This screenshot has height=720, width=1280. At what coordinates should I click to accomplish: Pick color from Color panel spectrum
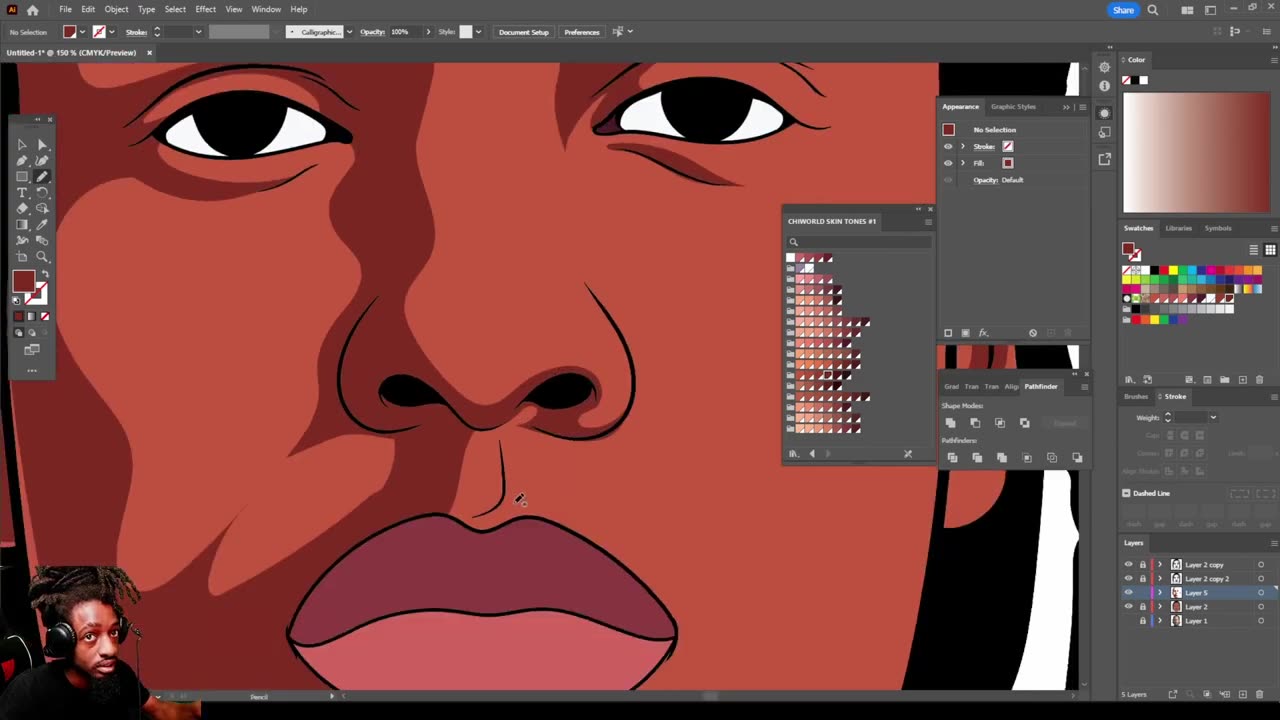pos(1197,152)
